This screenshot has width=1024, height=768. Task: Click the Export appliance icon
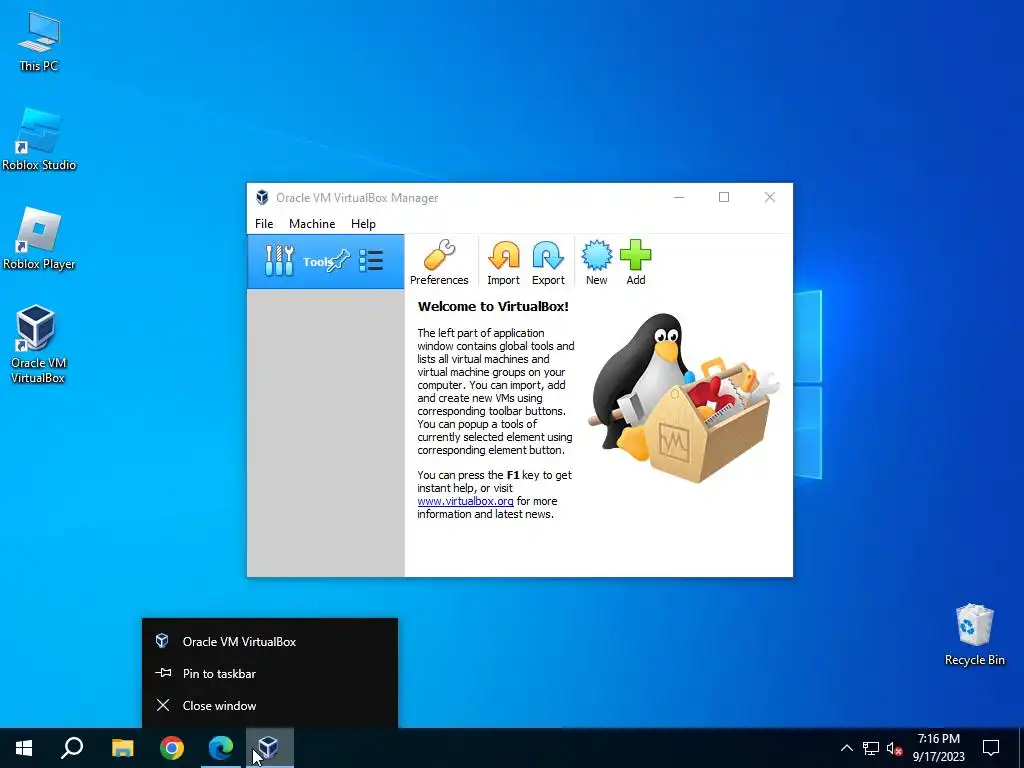[x=548, y=262]
